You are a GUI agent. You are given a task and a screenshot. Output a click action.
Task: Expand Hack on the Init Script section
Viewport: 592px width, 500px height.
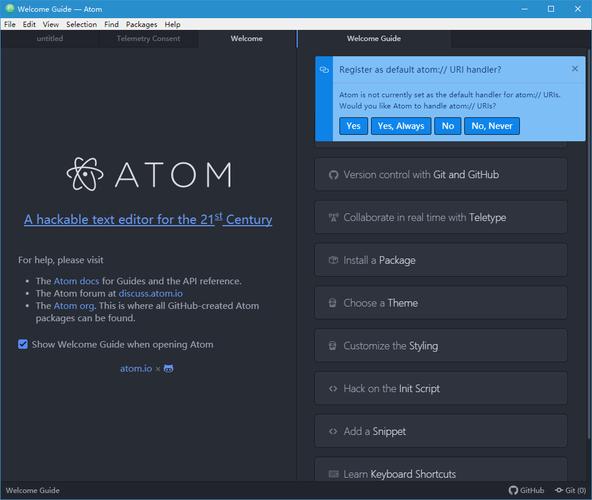tap(441, 388)
